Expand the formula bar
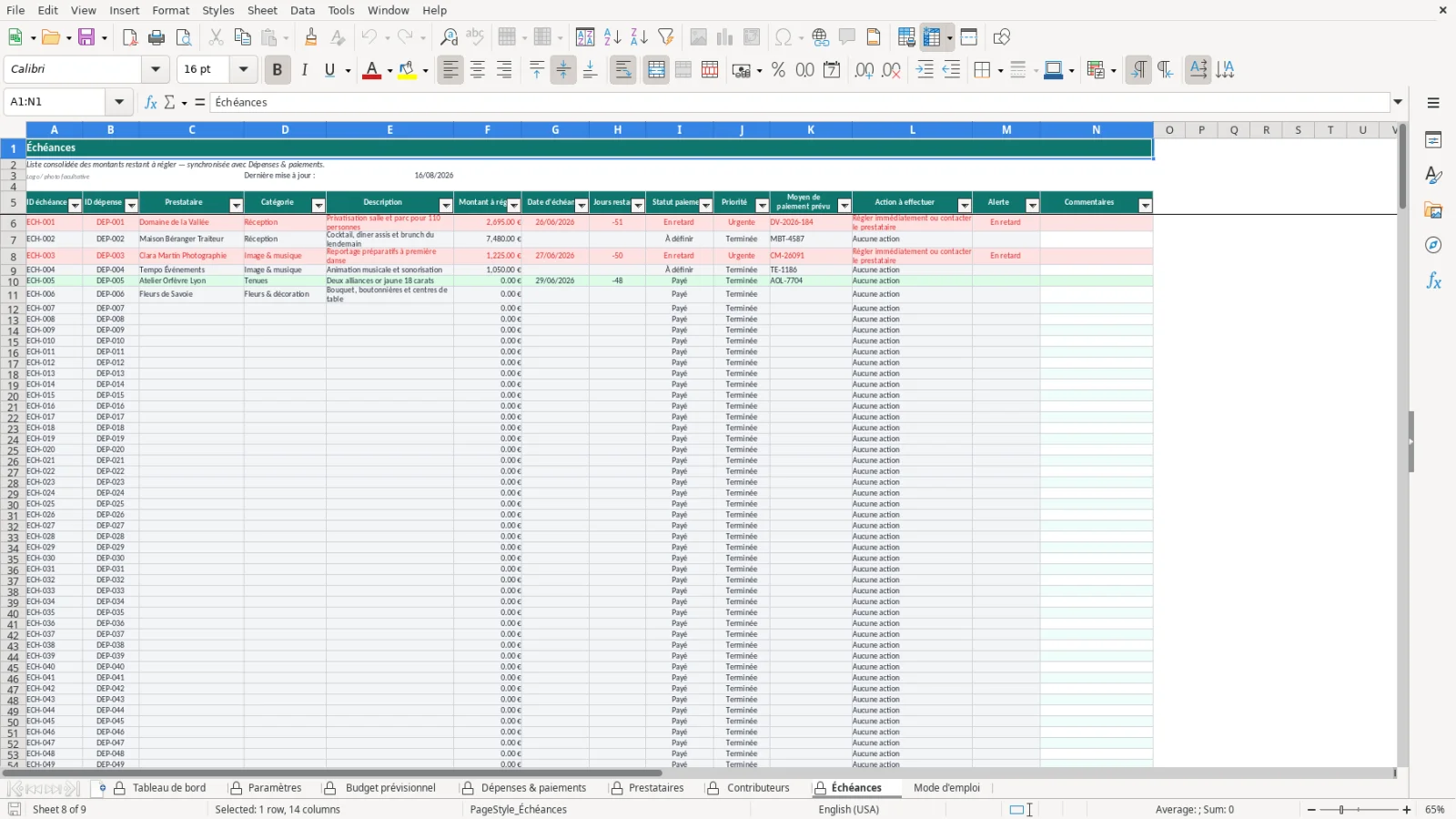This screenshot has width=1456, height=819. tap(1398, 102)
